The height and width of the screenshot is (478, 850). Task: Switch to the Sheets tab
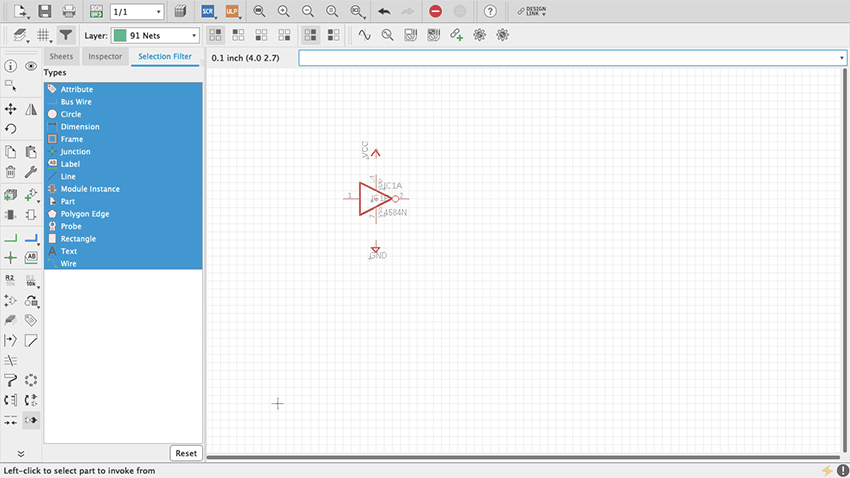61,56
